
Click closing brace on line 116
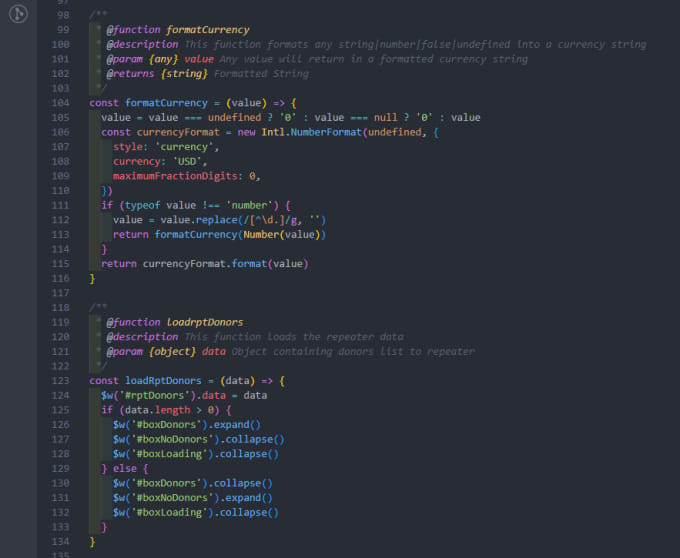tap(92, 278)
